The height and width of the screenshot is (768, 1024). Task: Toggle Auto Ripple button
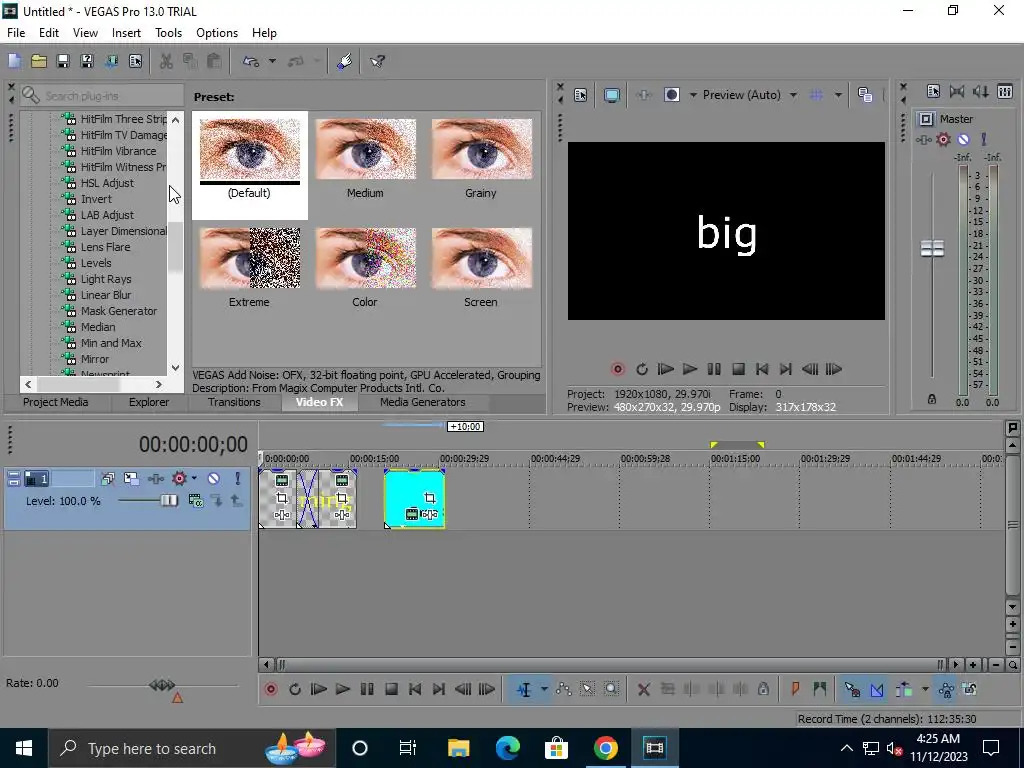904,689
